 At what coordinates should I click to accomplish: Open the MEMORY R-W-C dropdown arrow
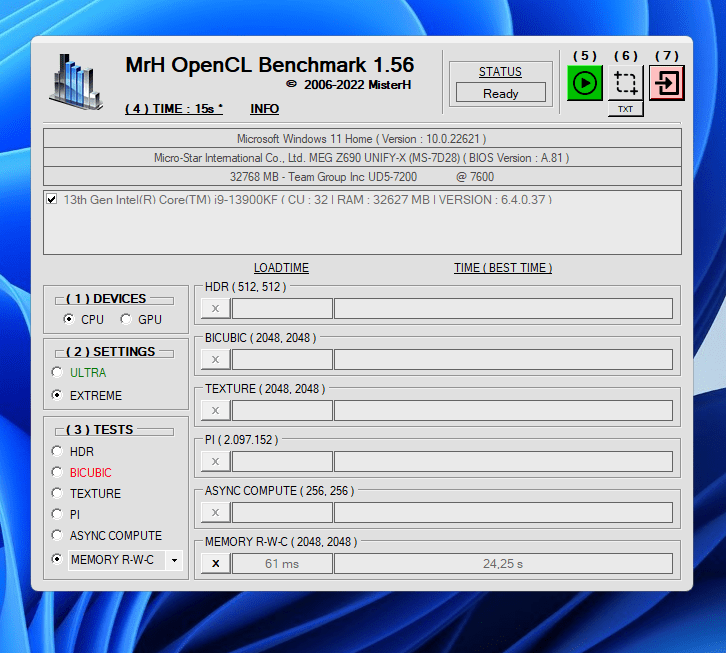click(x=174, y=560)
